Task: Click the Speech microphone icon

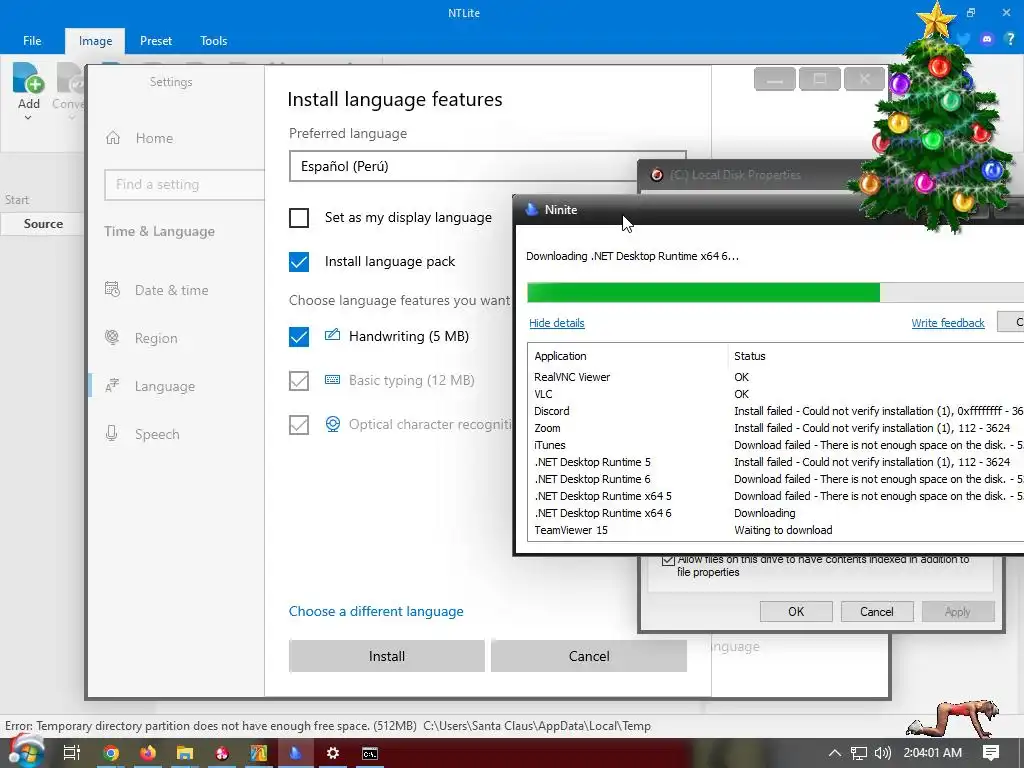Action: click(x=112, y=434)
